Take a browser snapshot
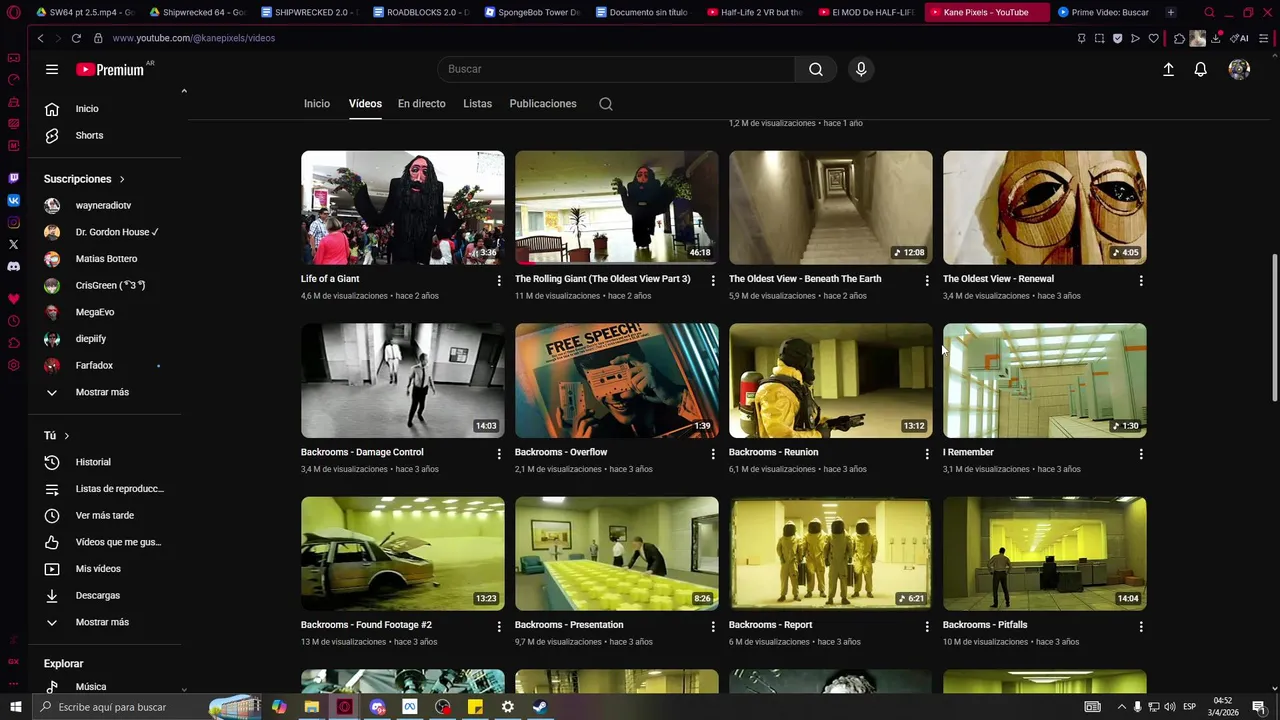 [x=1099, y=38]
